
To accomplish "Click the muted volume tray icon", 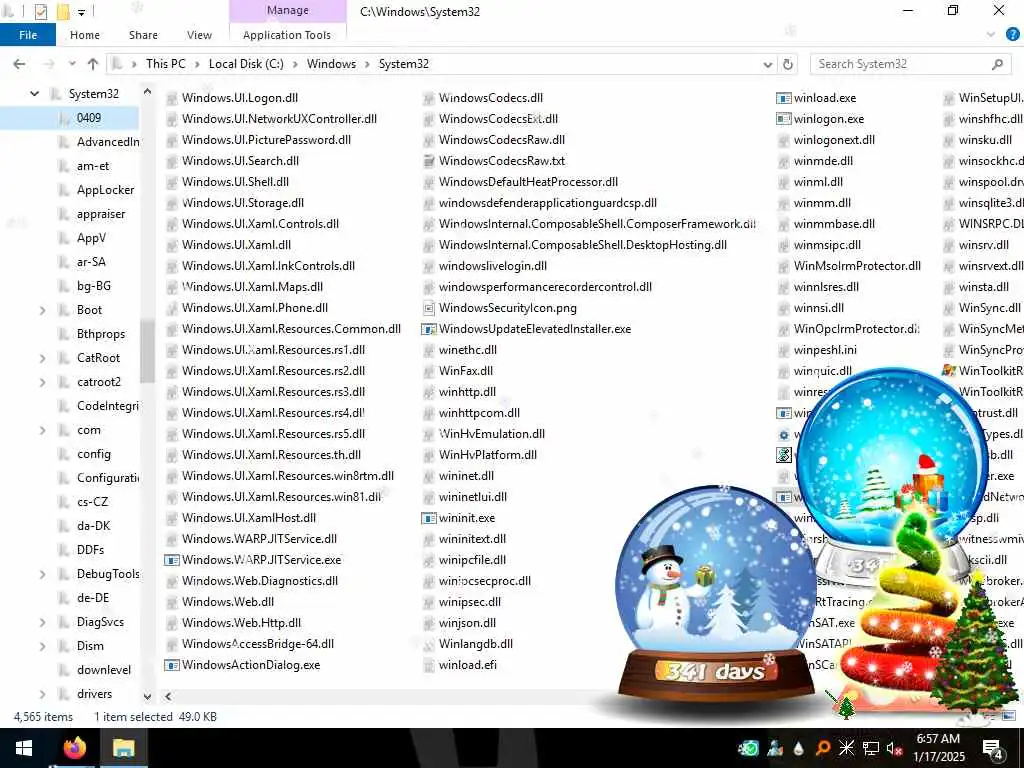I will 894,748.
